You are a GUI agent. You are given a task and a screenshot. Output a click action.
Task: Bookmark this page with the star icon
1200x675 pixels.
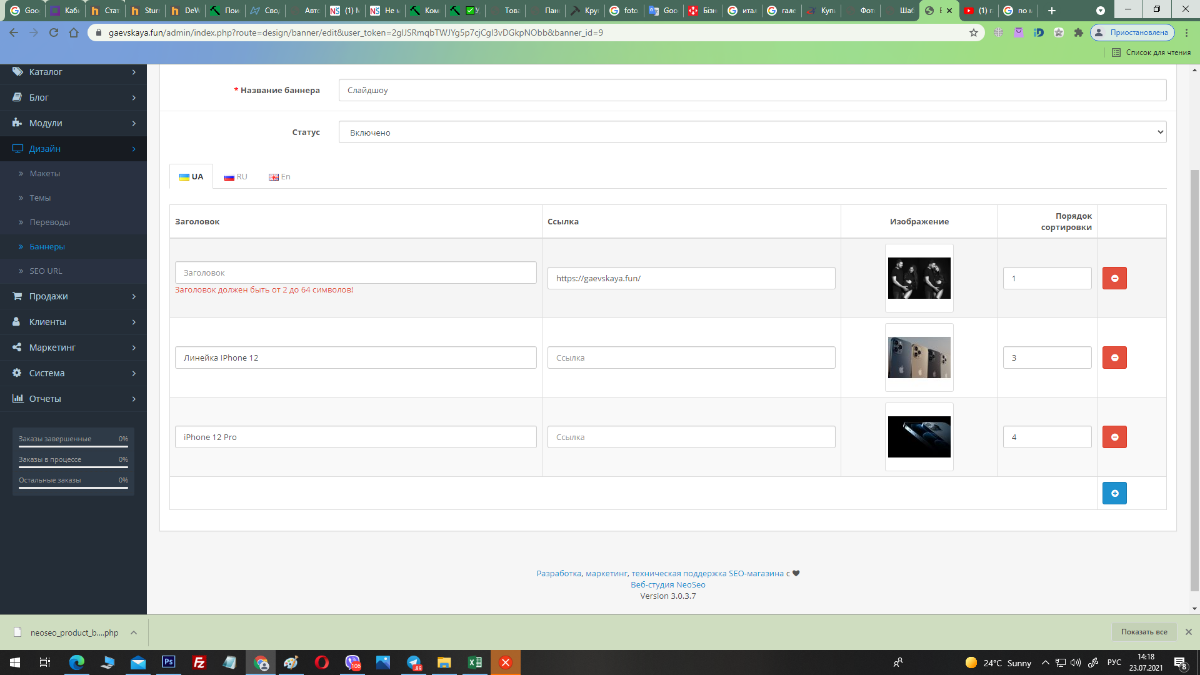pyautogui.click(x=974, y=32)
